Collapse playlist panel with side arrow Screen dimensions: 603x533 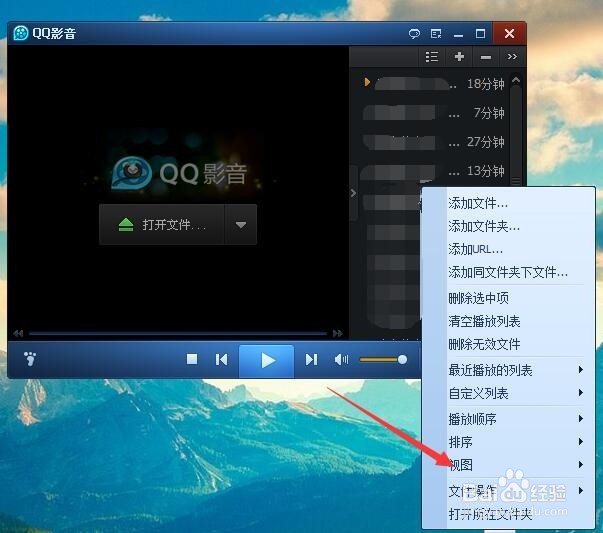353,193
